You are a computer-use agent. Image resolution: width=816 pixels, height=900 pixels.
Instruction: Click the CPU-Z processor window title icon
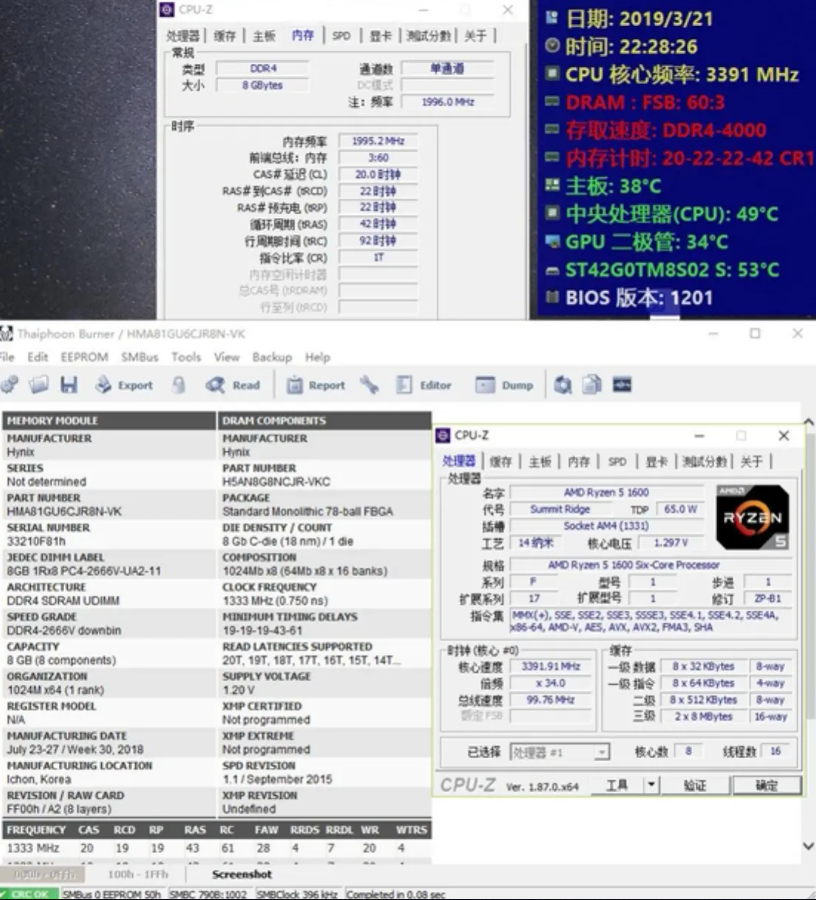pyautogui.click(x=443, y=435)
